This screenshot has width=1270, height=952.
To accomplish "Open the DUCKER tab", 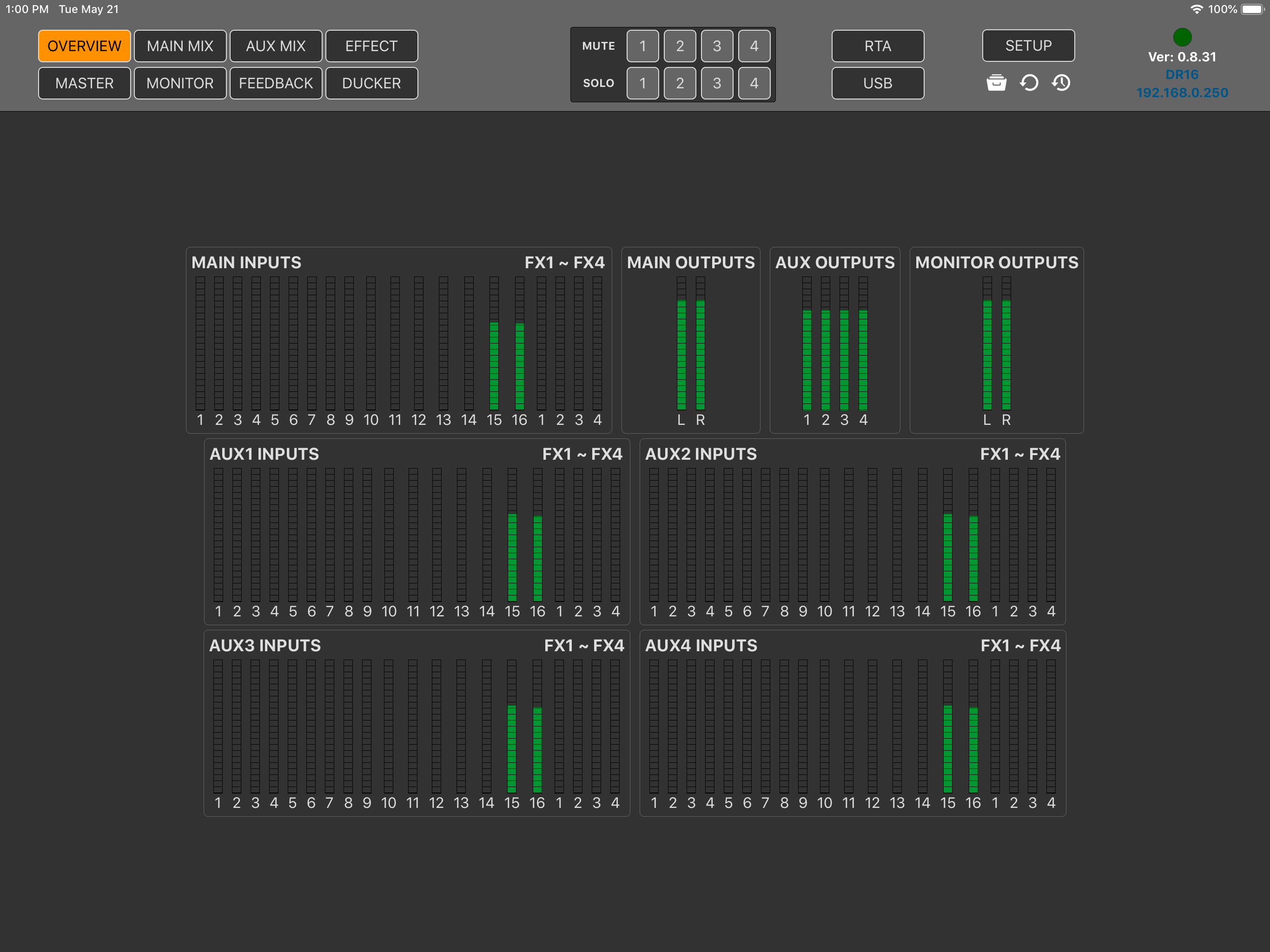I will 371,83.
